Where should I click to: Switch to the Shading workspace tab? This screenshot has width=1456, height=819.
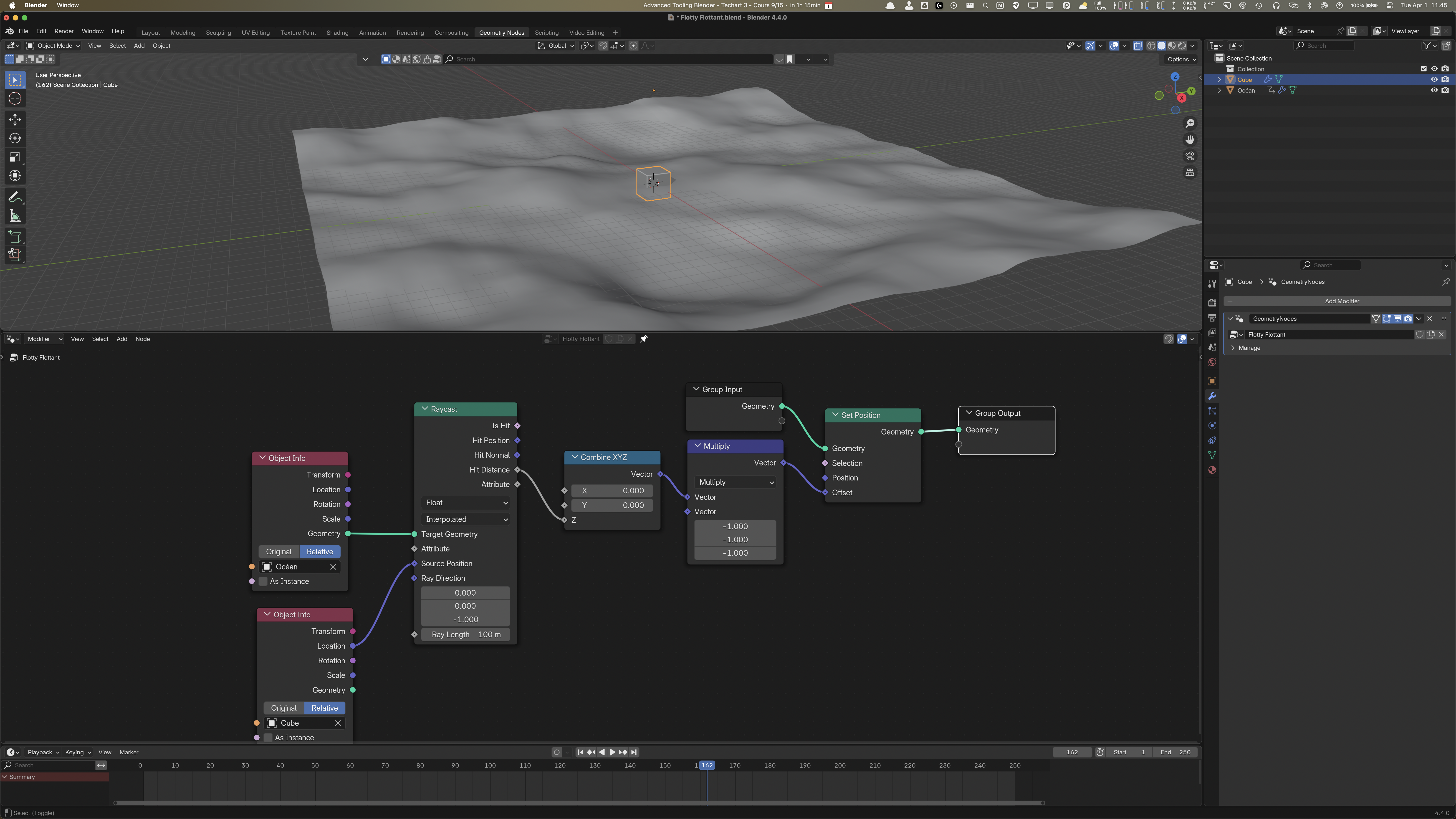click(x=337, y=33)
